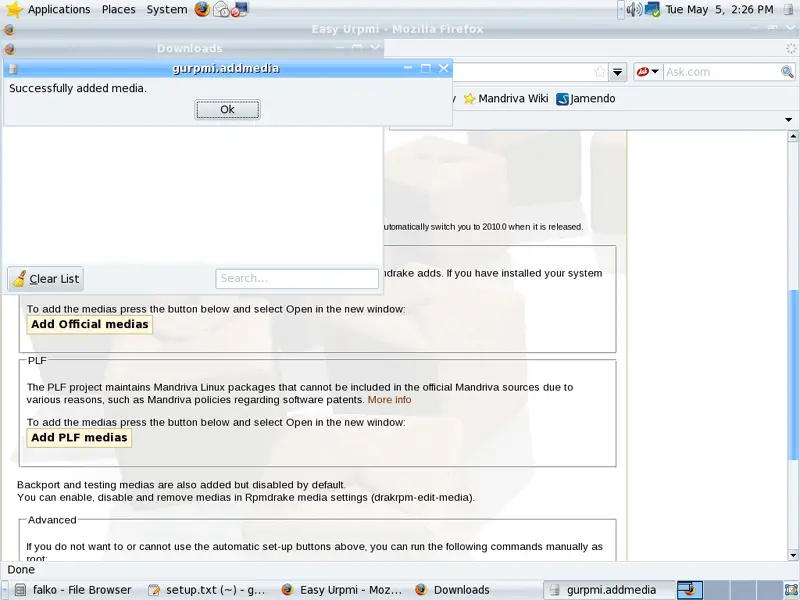
Task: Click Ok in the gurpmi.addmedia dialog
Action: [227, 110]
